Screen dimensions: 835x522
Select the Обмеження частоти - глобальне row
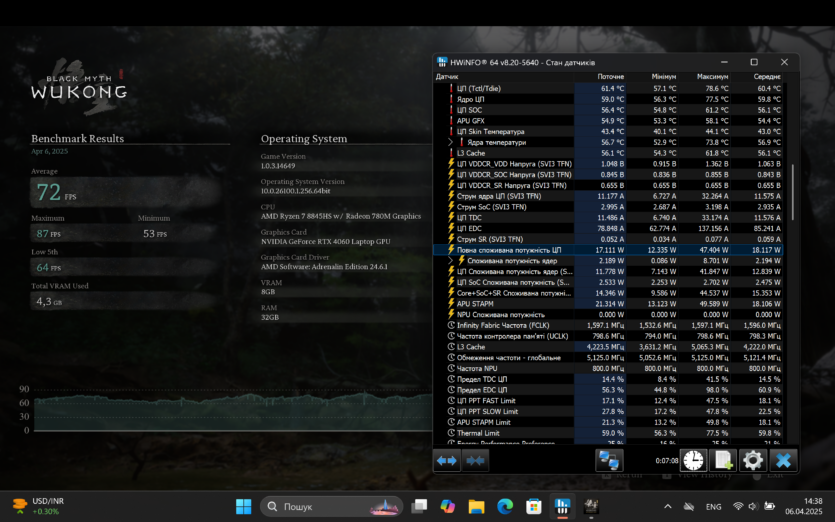pyautogui.click(x=608, y=357)
